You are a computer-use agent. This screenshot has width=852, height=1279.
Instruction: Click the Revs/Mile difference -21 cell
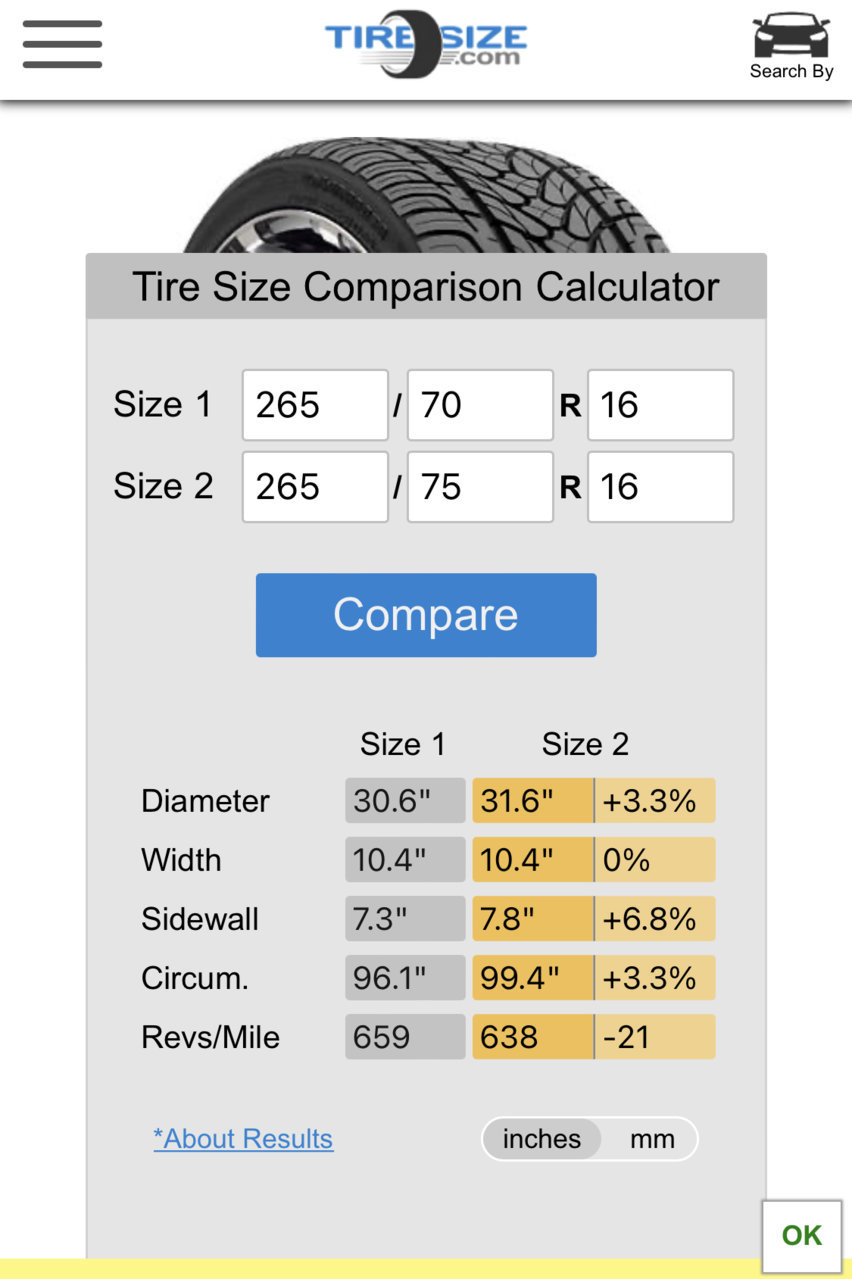(x=655, y=1037)
